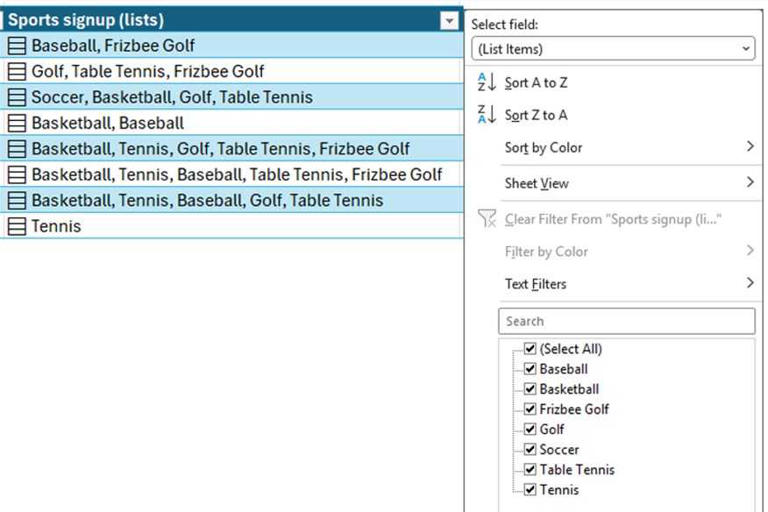Select the cell text Baseball, Frizbee Golf

pyautogui.click(x=113, y=46)
